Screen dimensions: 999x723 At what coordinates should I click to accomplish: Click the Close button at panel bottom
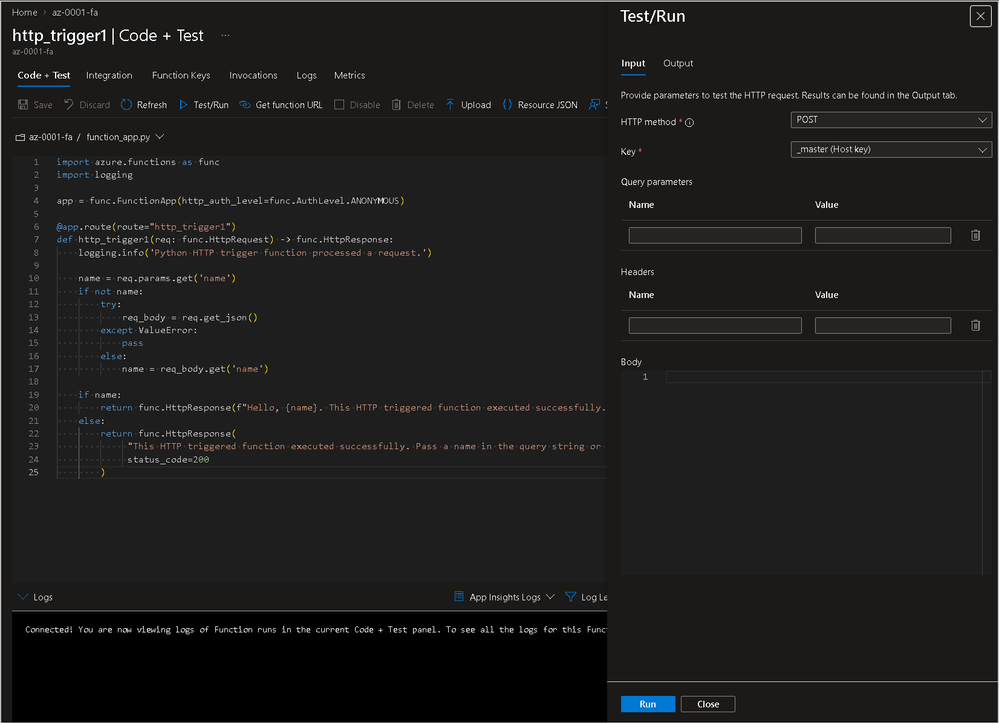coord(708,704)
